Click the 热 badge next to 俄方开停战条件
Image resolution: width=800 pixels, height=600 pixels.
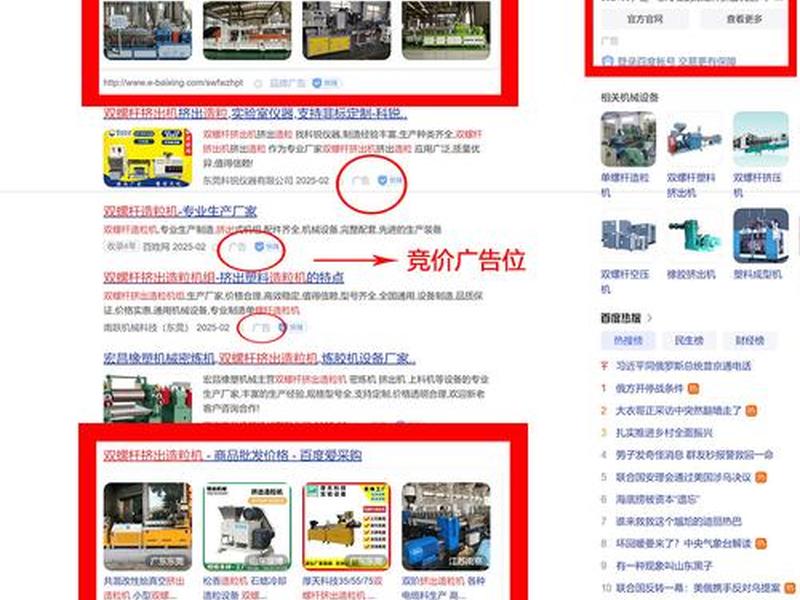click(x=693, y=389)
